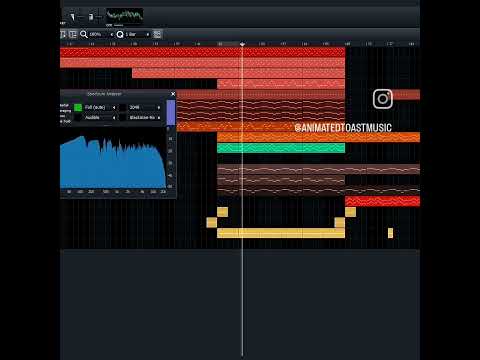The height and width of the screenshot is (360, 480).
Task: Adjust the purple slider in Spectrum Analyzer
Action: tap(171, 113)
